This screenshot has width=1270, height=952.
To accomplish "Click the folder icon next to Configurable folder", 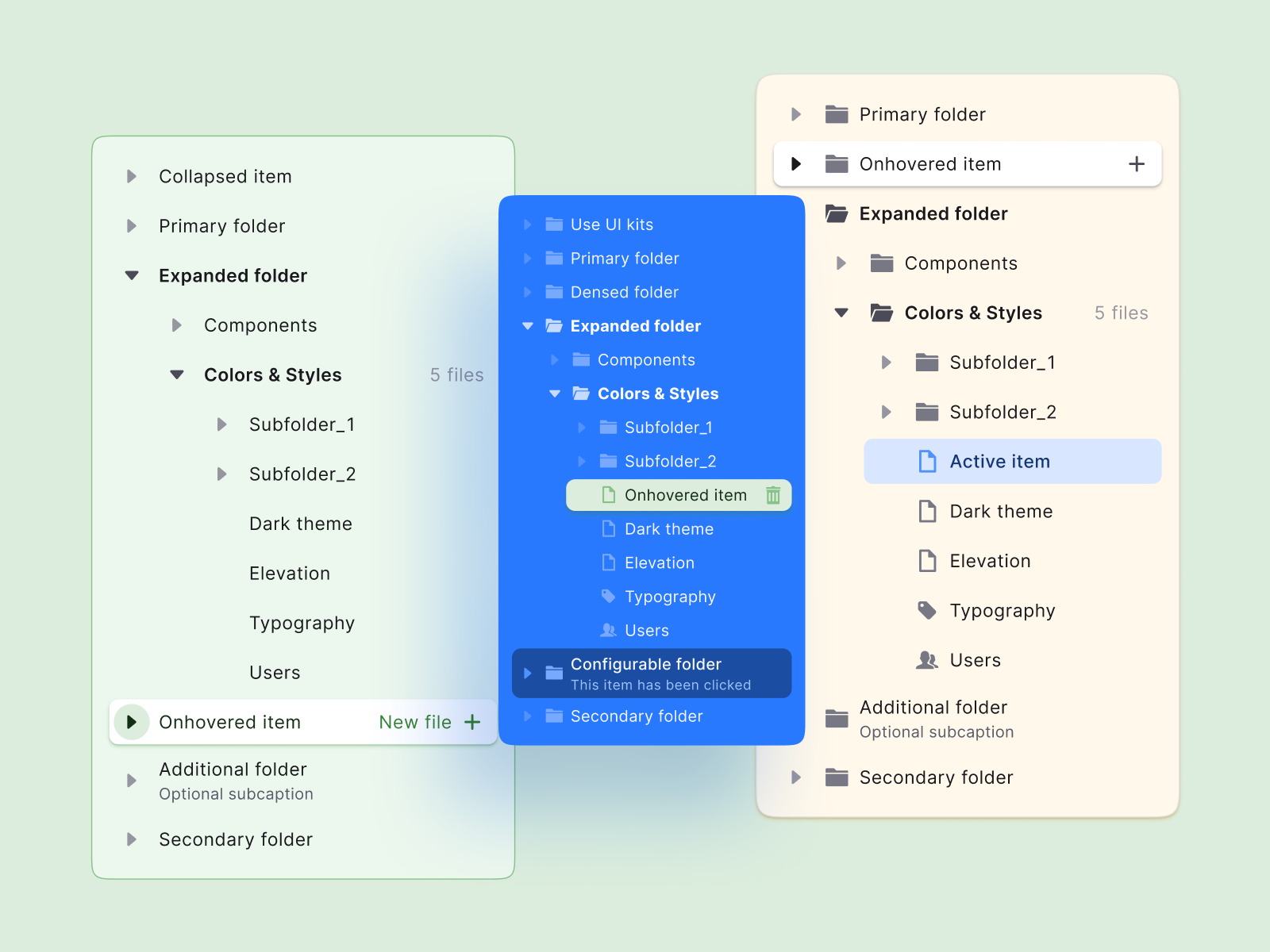I will 553,673.
